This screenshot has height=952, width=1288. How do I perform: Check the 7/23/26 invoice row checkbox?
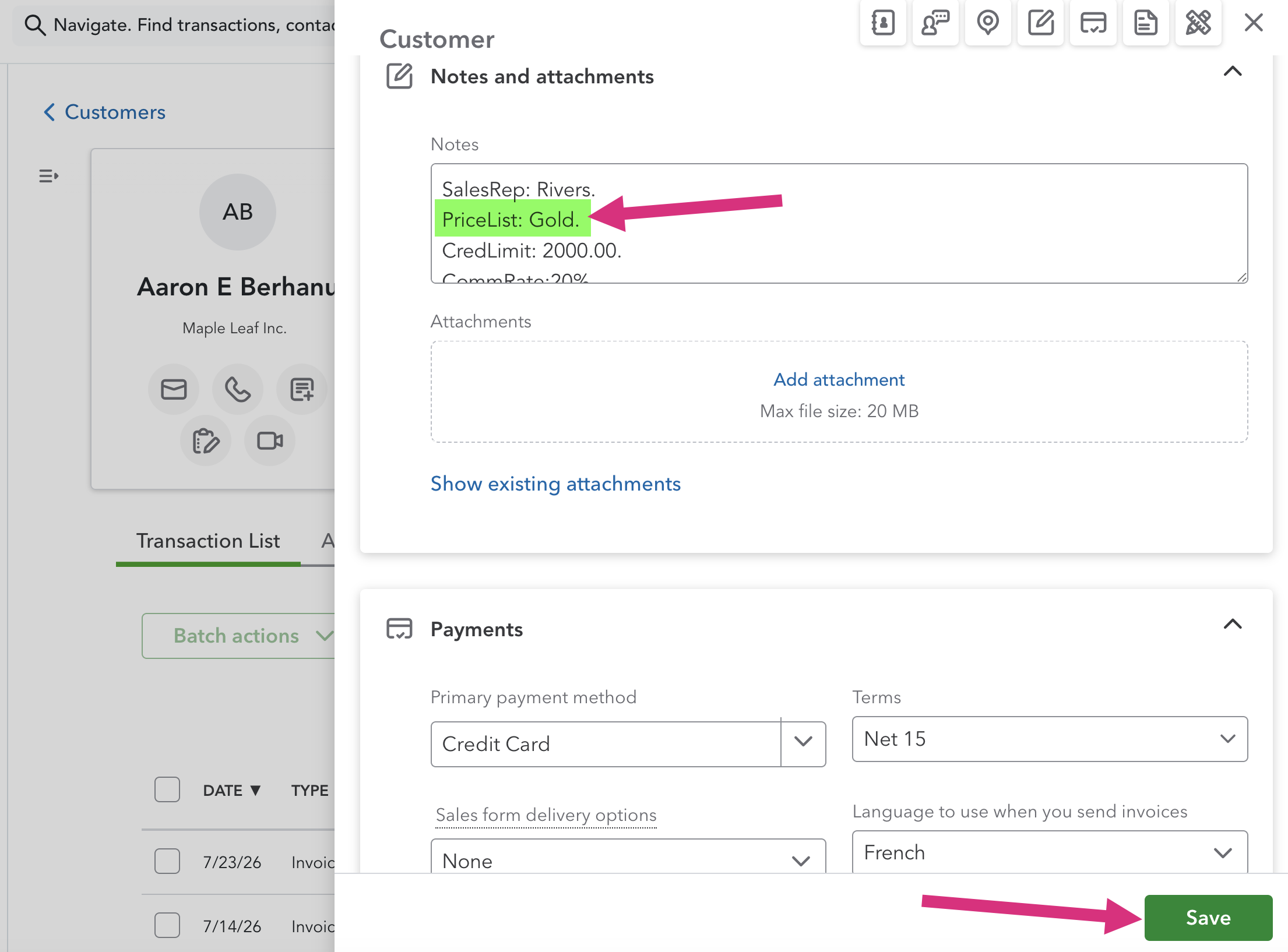point(167,861)
